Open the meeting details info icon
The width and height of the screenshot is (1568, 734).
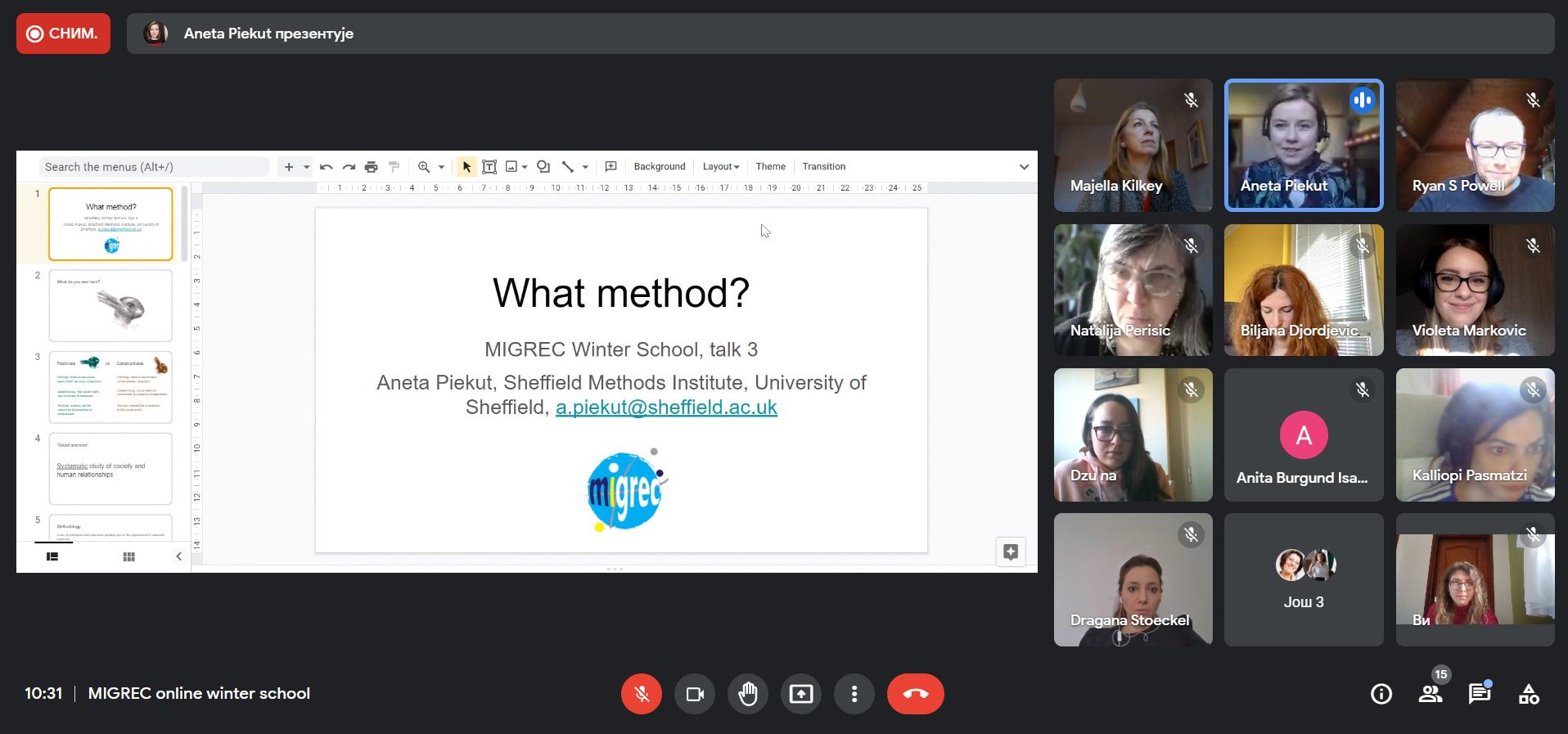click(x=1381, y=694)
